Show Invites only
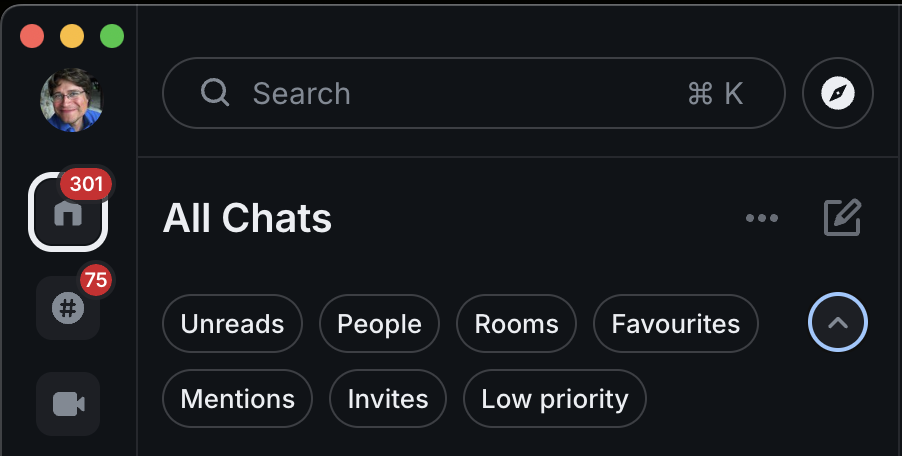Screen dimensions: 902x456 point(388,399)
